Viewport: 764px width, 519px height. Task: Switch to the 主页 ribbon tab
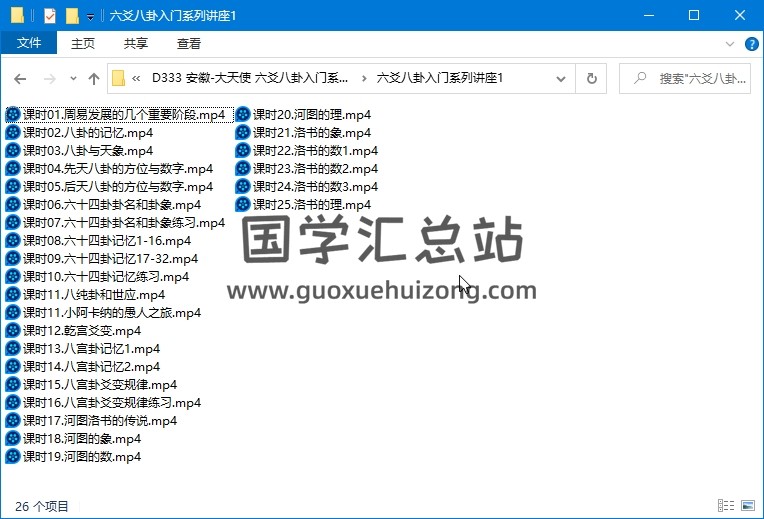(x=83, y=43)
